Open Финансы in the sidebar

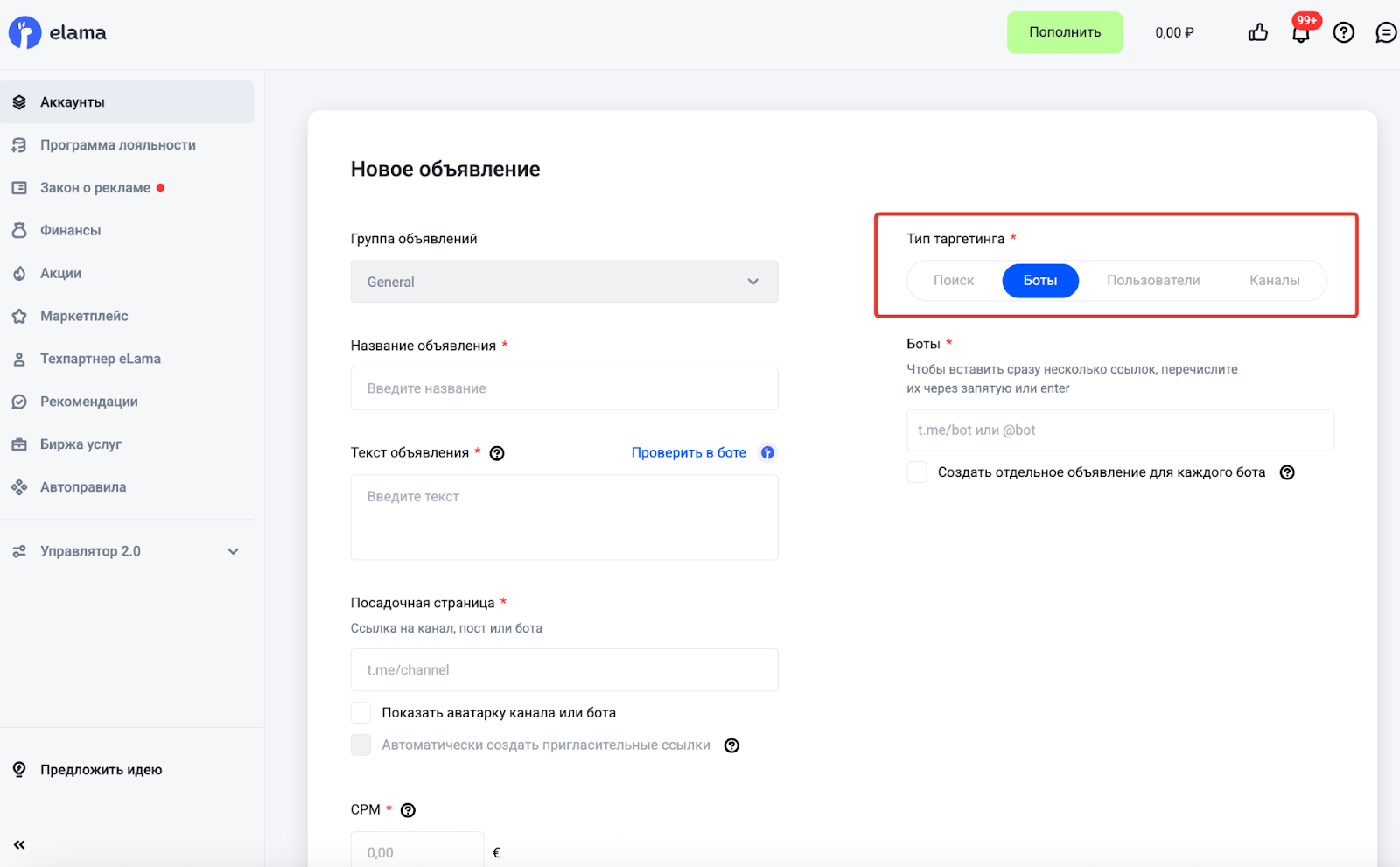(x=70, y=231)
